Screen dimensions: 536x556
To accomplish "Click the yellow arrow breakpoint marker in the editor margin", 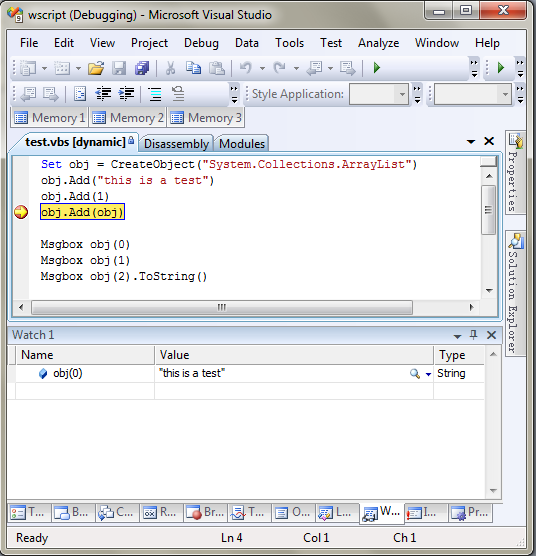I will coord(21,212).
